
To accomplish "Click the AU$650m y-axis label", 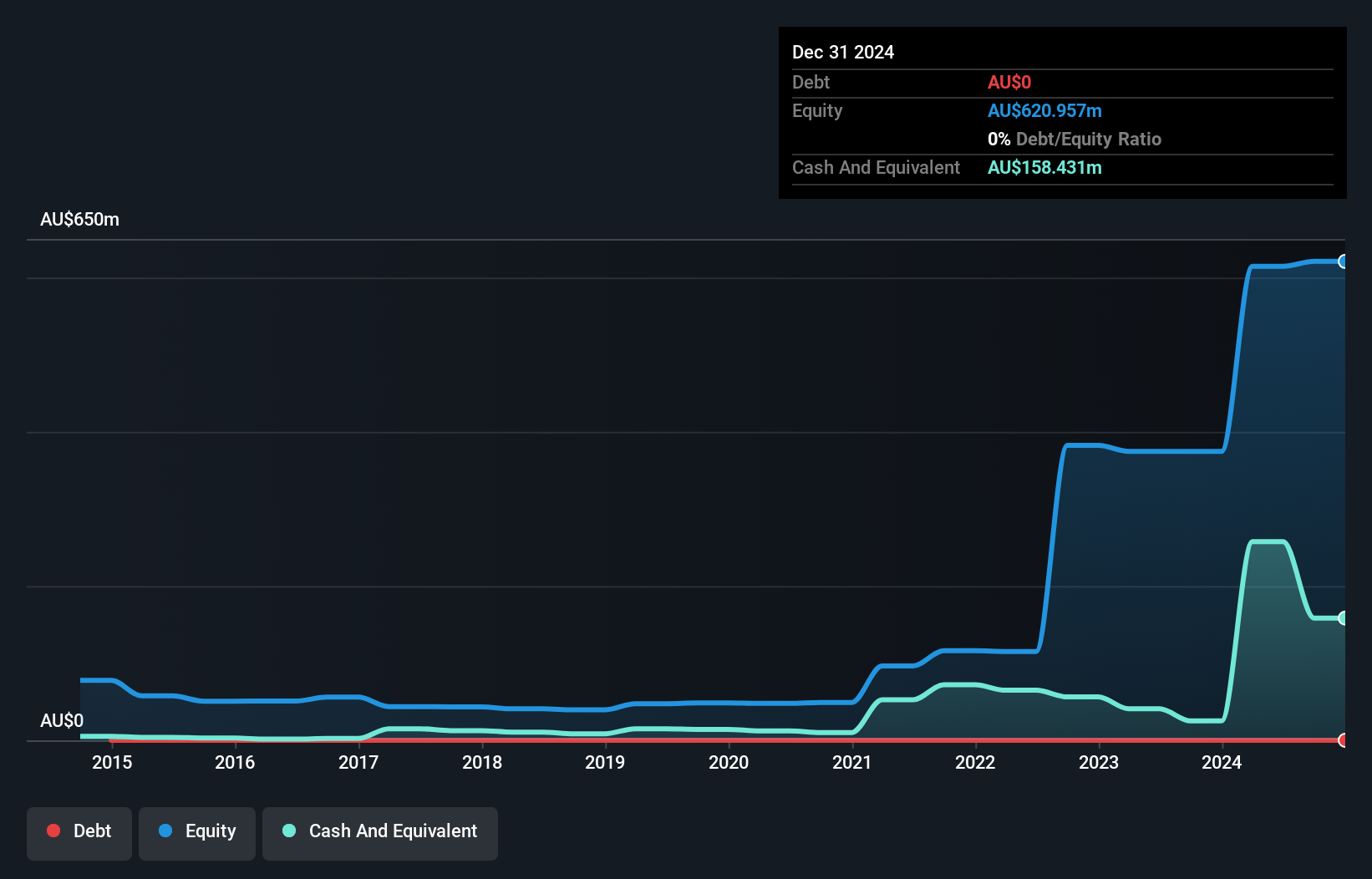I will click(80, 220).
